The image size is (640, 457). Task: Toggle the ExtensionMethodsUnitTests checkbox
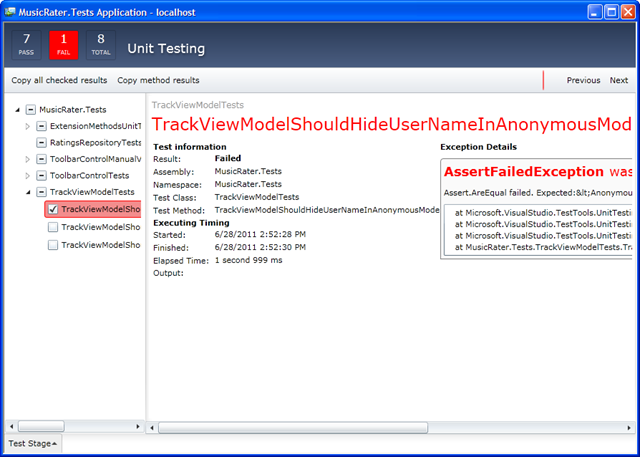point(42,126)
